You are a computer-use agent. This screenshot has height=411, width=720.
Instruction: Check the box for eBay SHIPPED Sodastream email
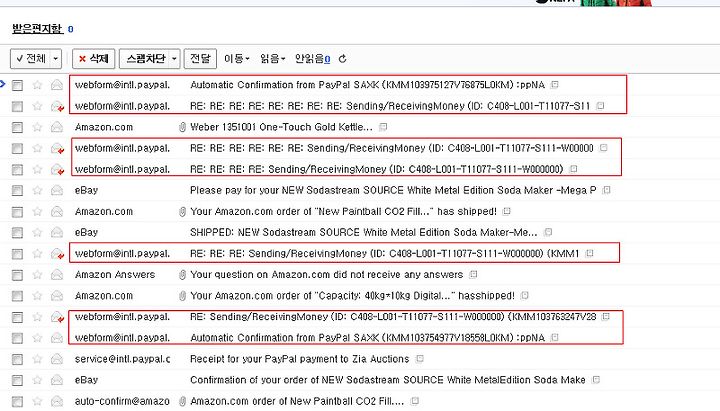pyautogui.click(x=17, y=233)
